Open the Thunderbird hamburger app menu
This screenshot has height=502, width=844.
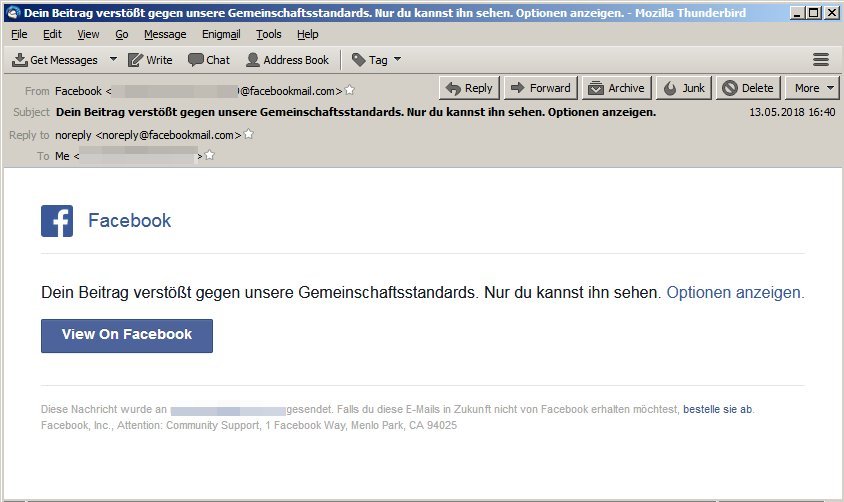click(820, 60)
